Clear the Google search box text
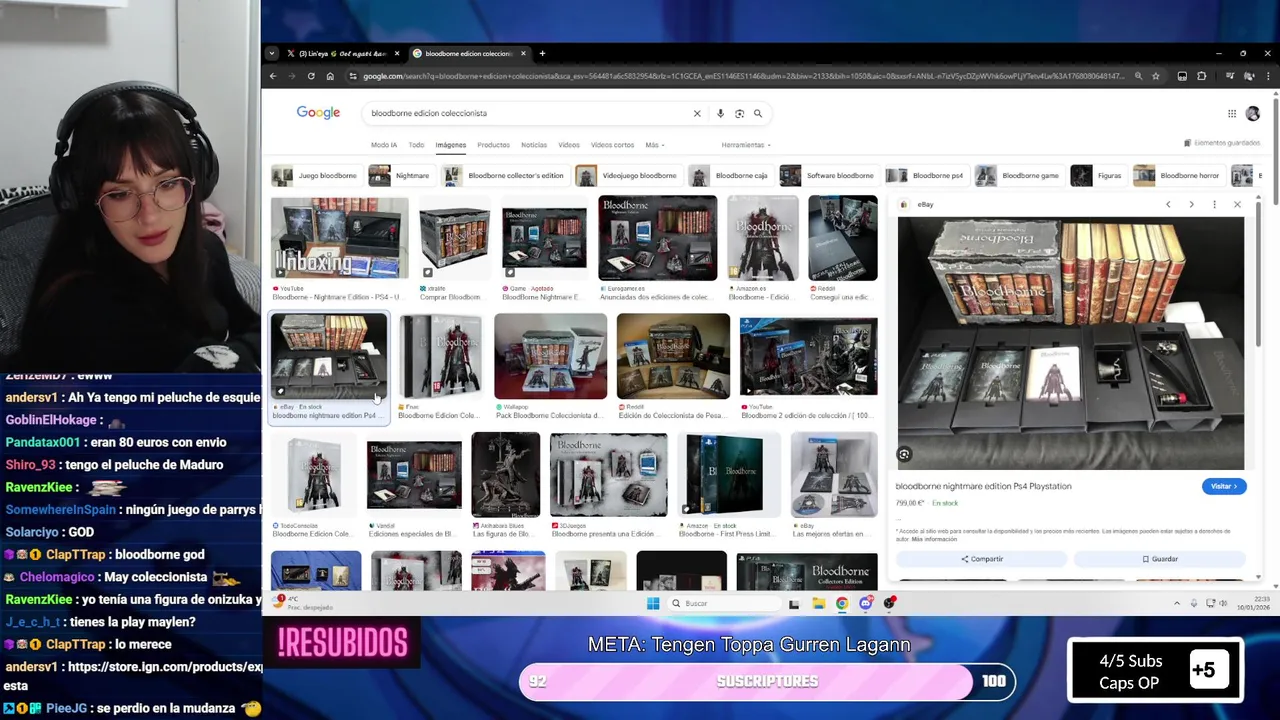 click(x=697, y=114)
